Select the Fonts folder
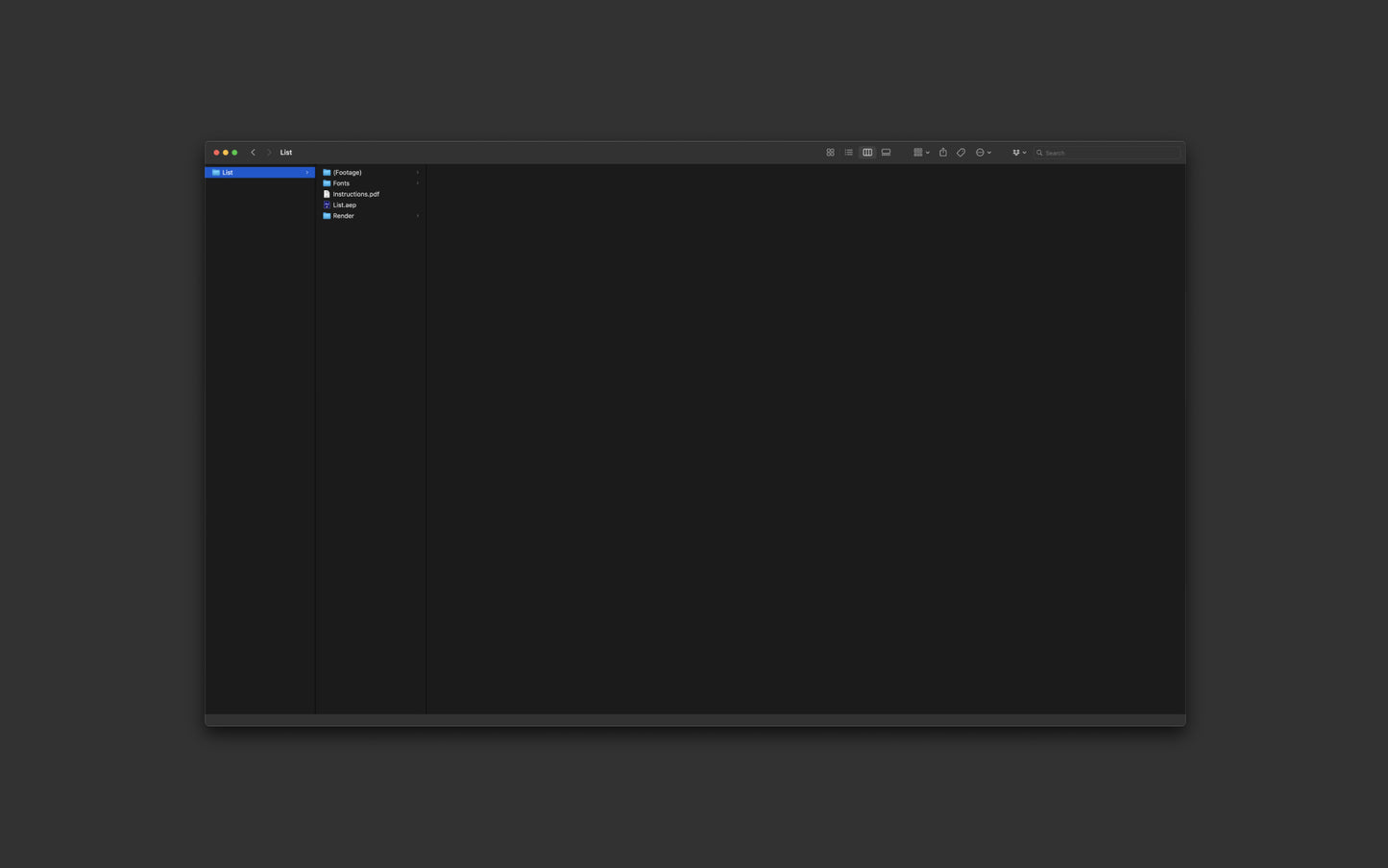 click(371, 183)
